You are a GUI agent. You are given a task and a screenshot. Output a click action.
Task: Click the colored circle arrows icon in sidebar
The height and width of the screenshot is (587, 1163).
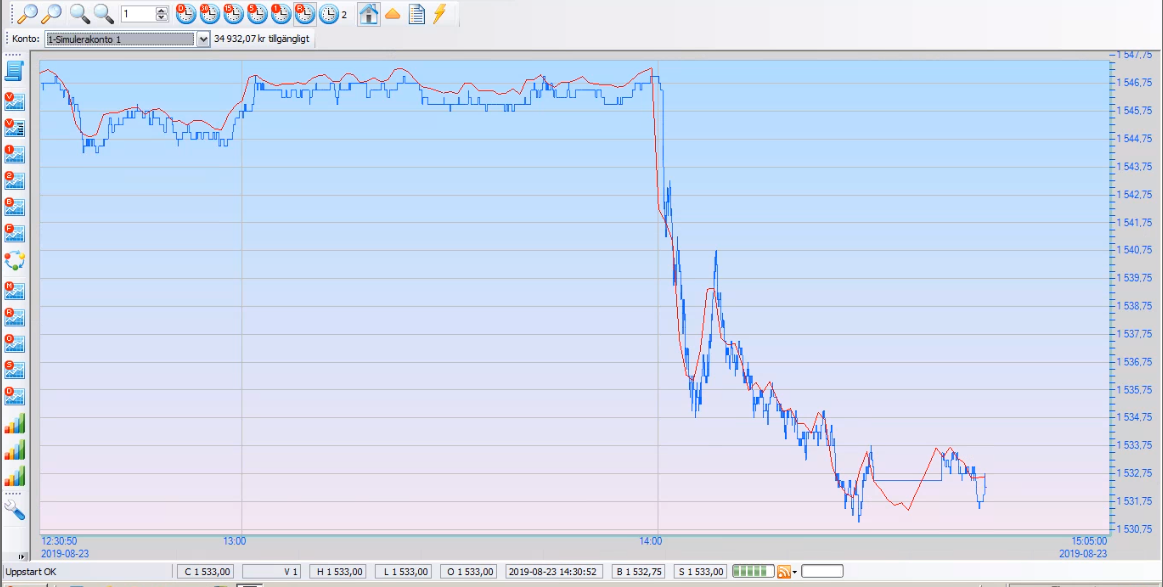pos(14,261)
